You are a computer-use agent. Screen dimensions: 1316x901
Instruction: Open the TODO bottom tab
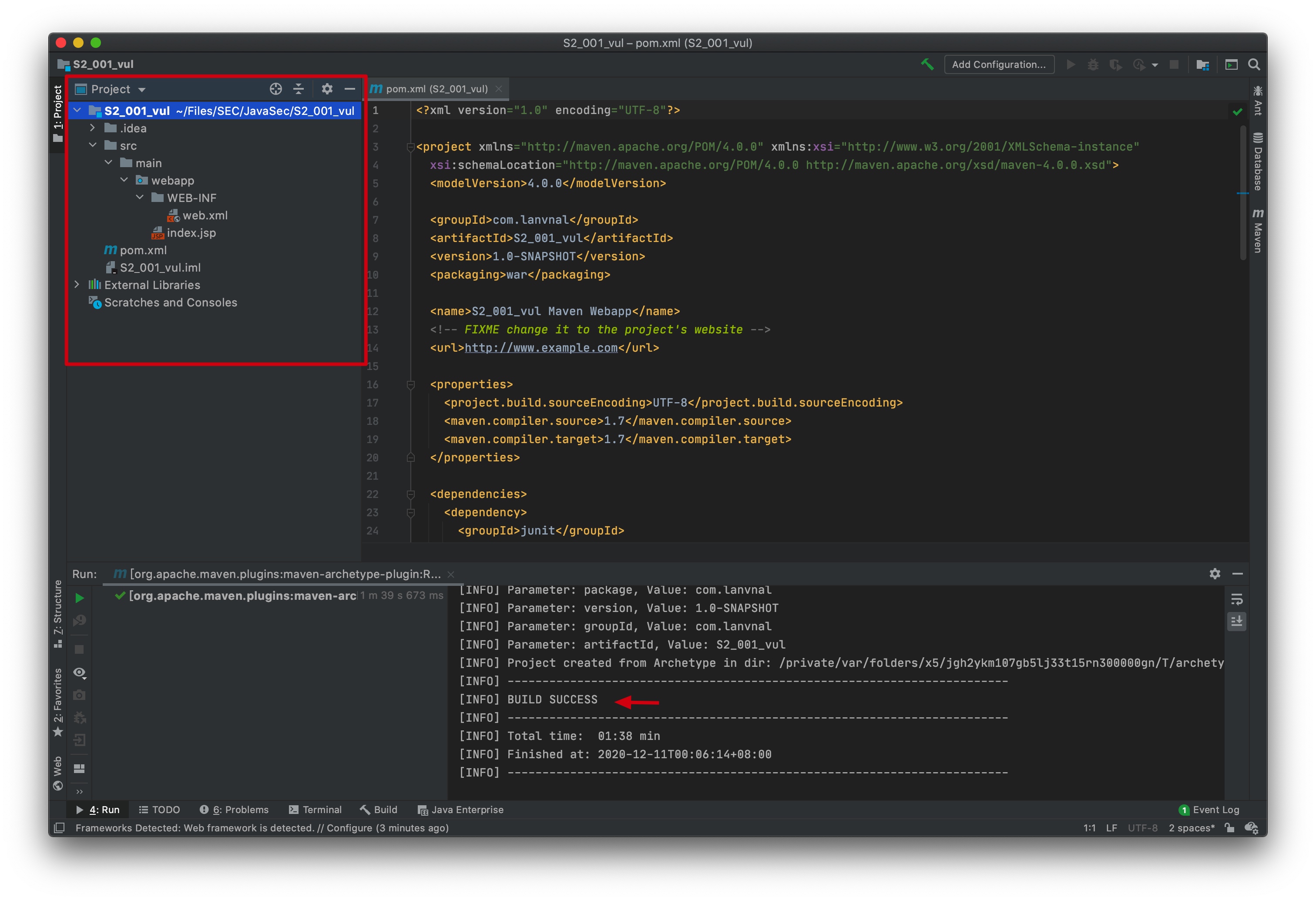(159, 810)
